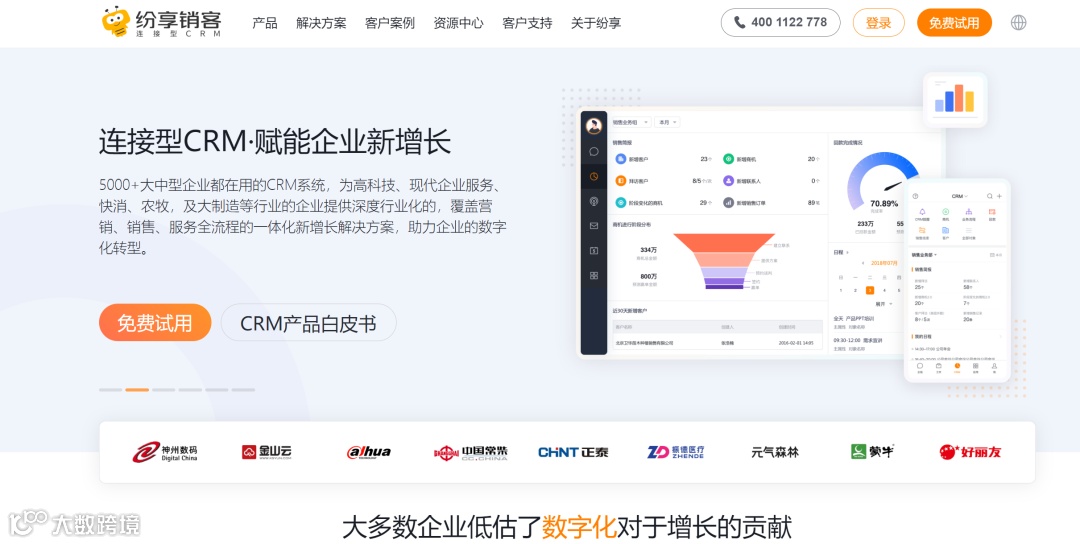This screenshot has height=544, width=1080.
Task: Open the 解决方案 menu
Action: 321,23
